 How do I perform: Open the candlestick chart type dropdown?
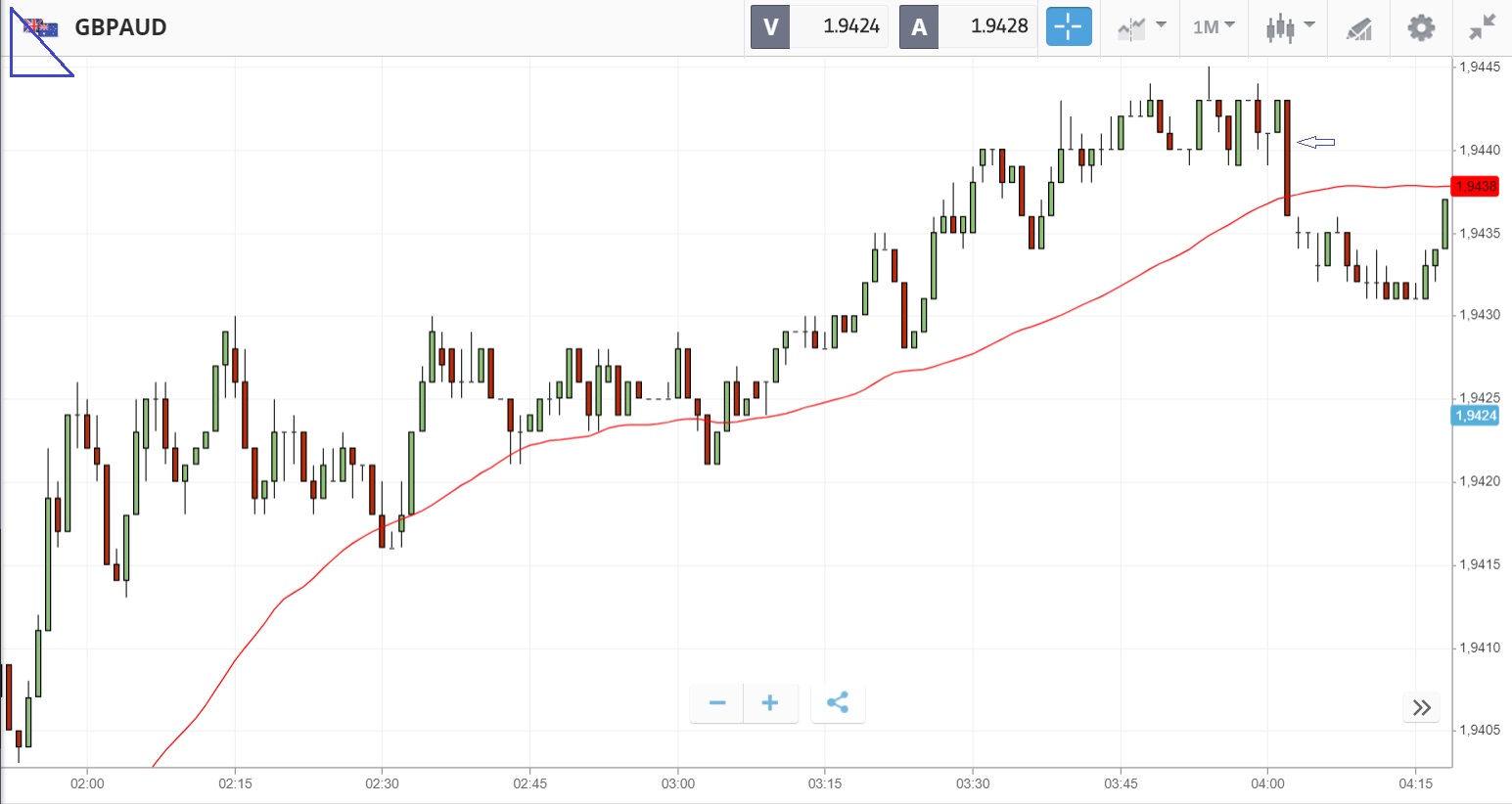point(1290,27)
